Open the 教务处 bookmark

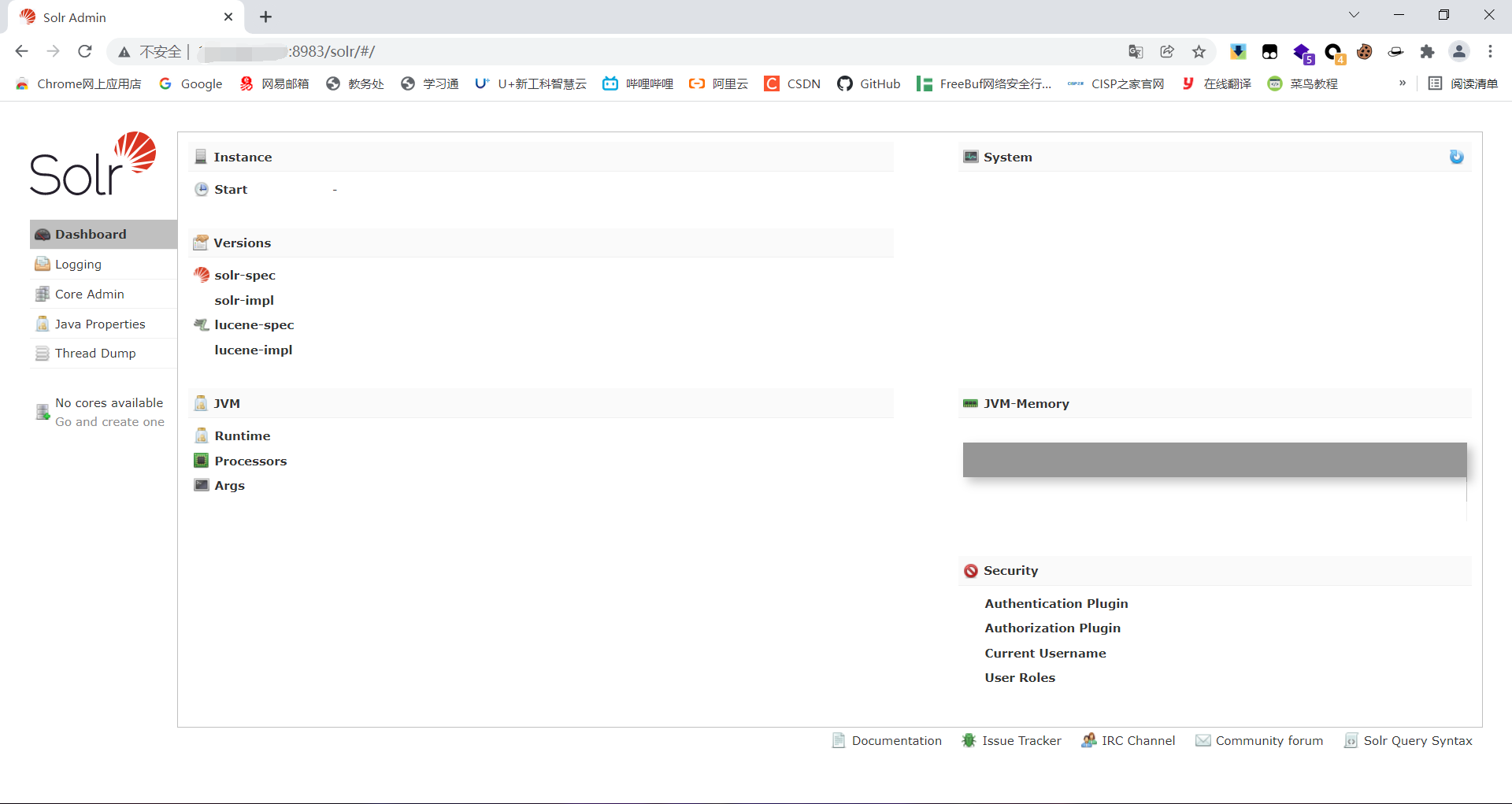[x=355, y=83]
